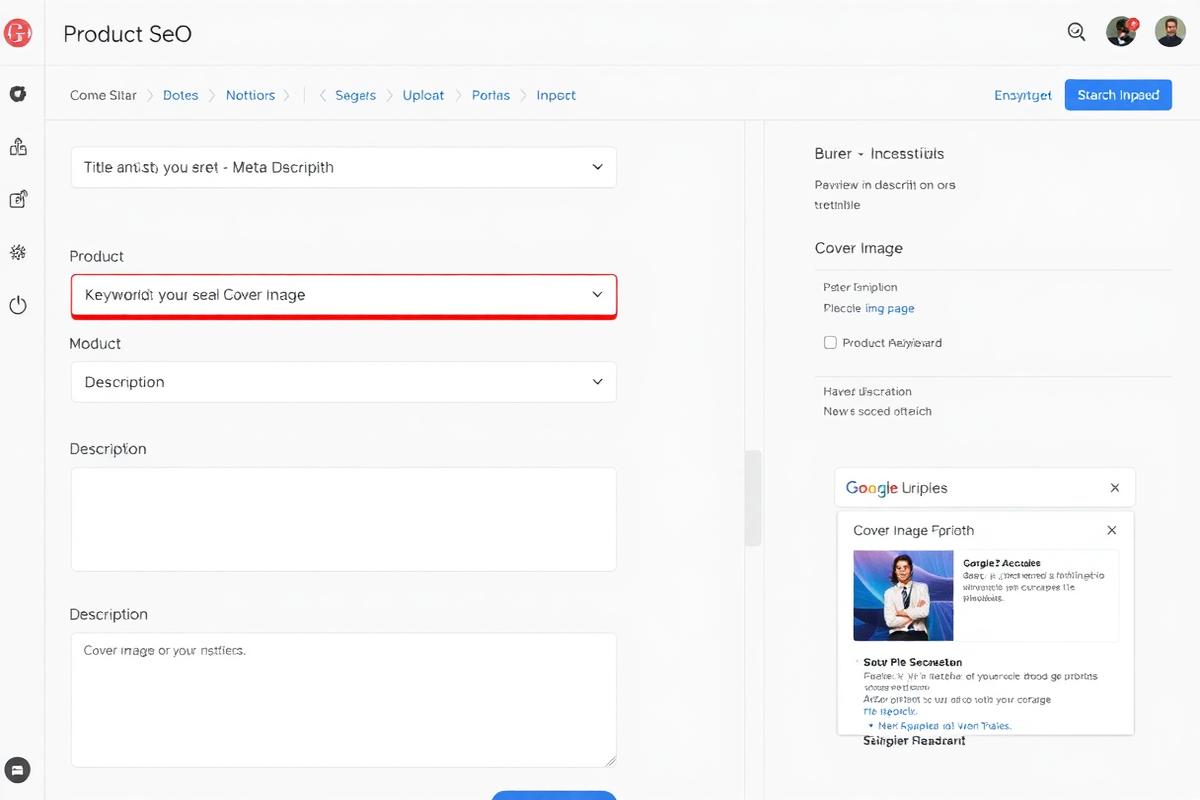1200x800 pixels.
Task: Select the analytics icon in the left sidebar
Action: pos(17,145)
